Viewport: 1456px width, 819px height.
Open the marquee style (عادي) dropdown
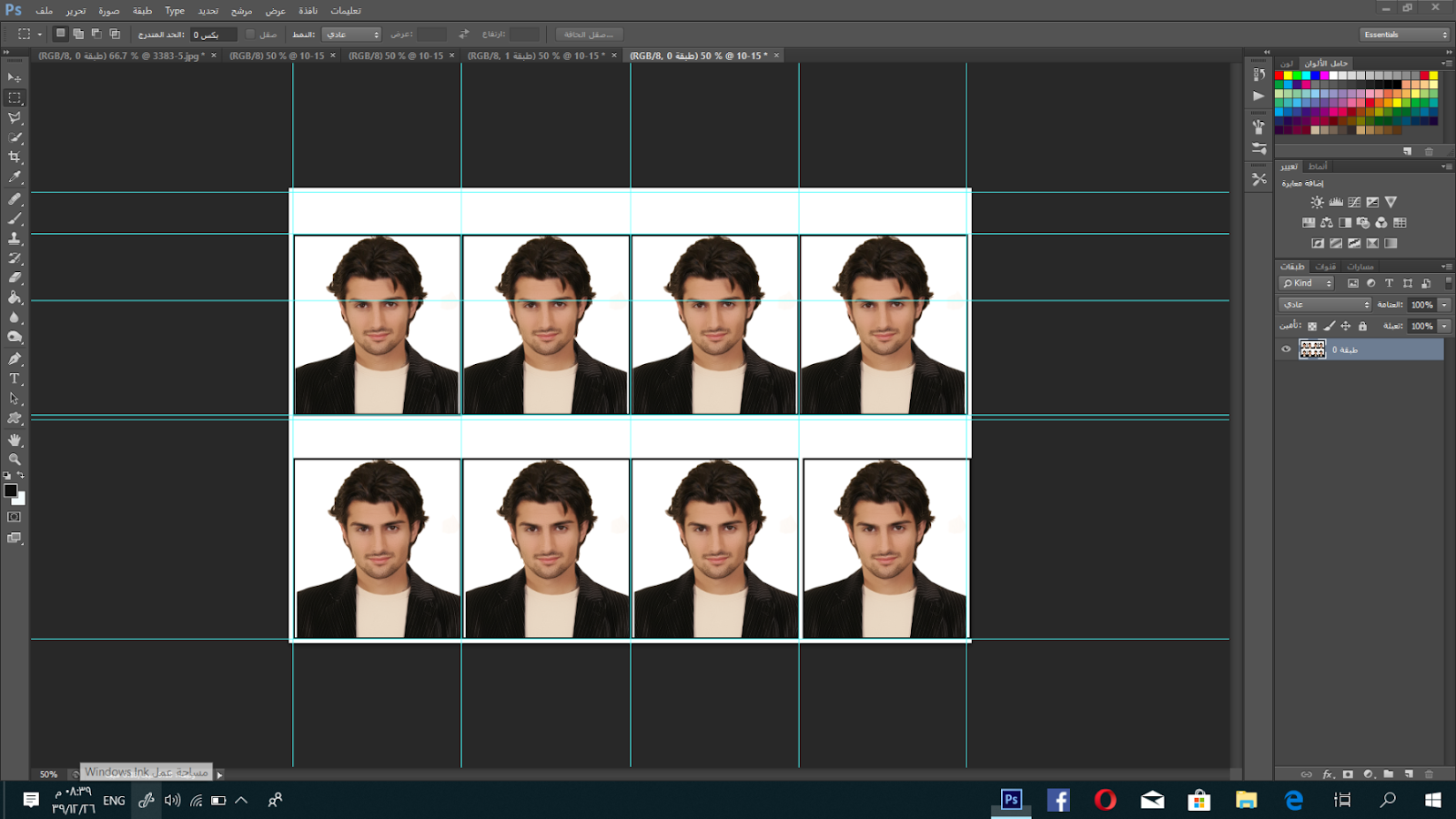pos(351,35)
